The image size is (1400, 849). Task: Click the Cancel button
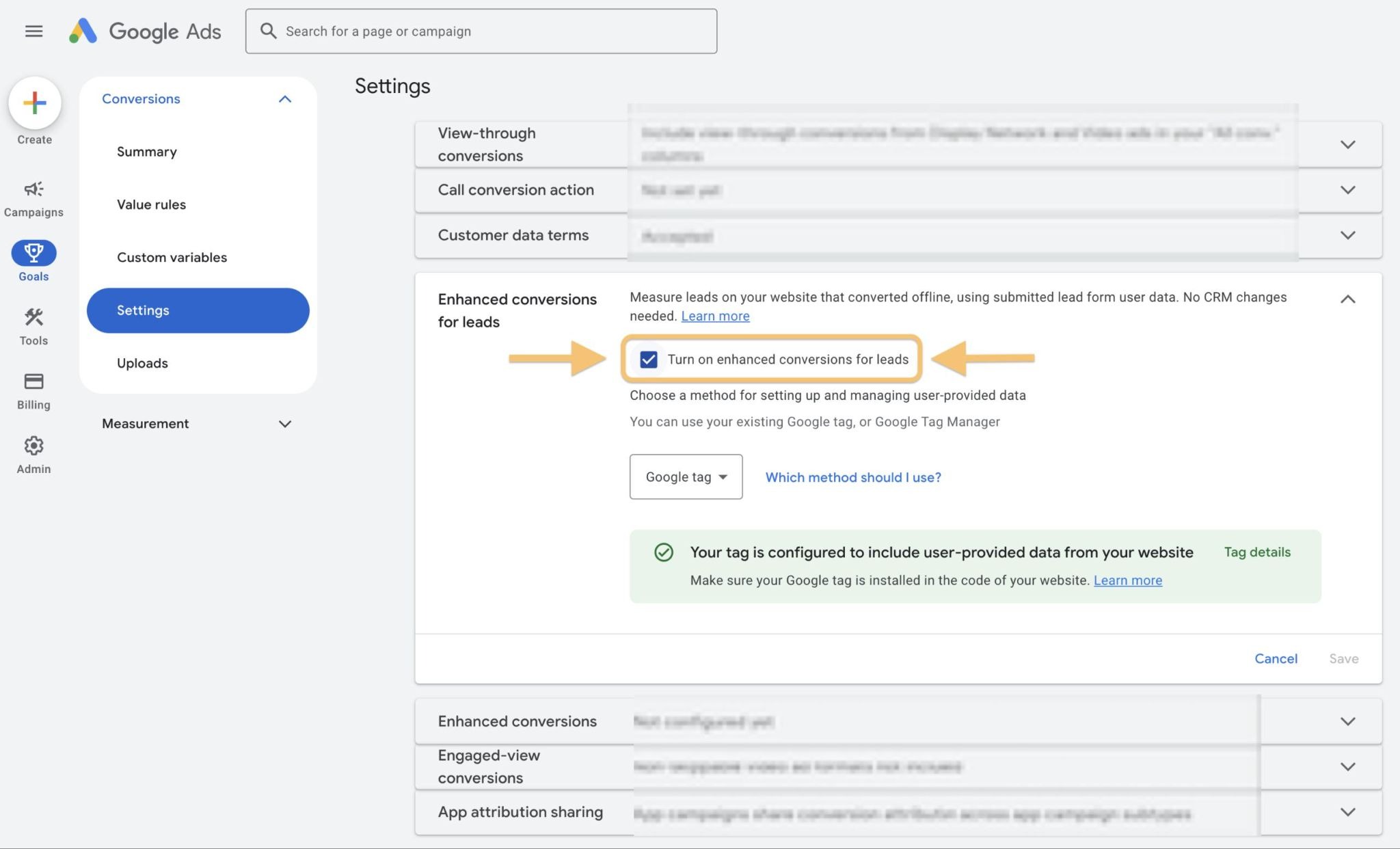point(1276,659)
